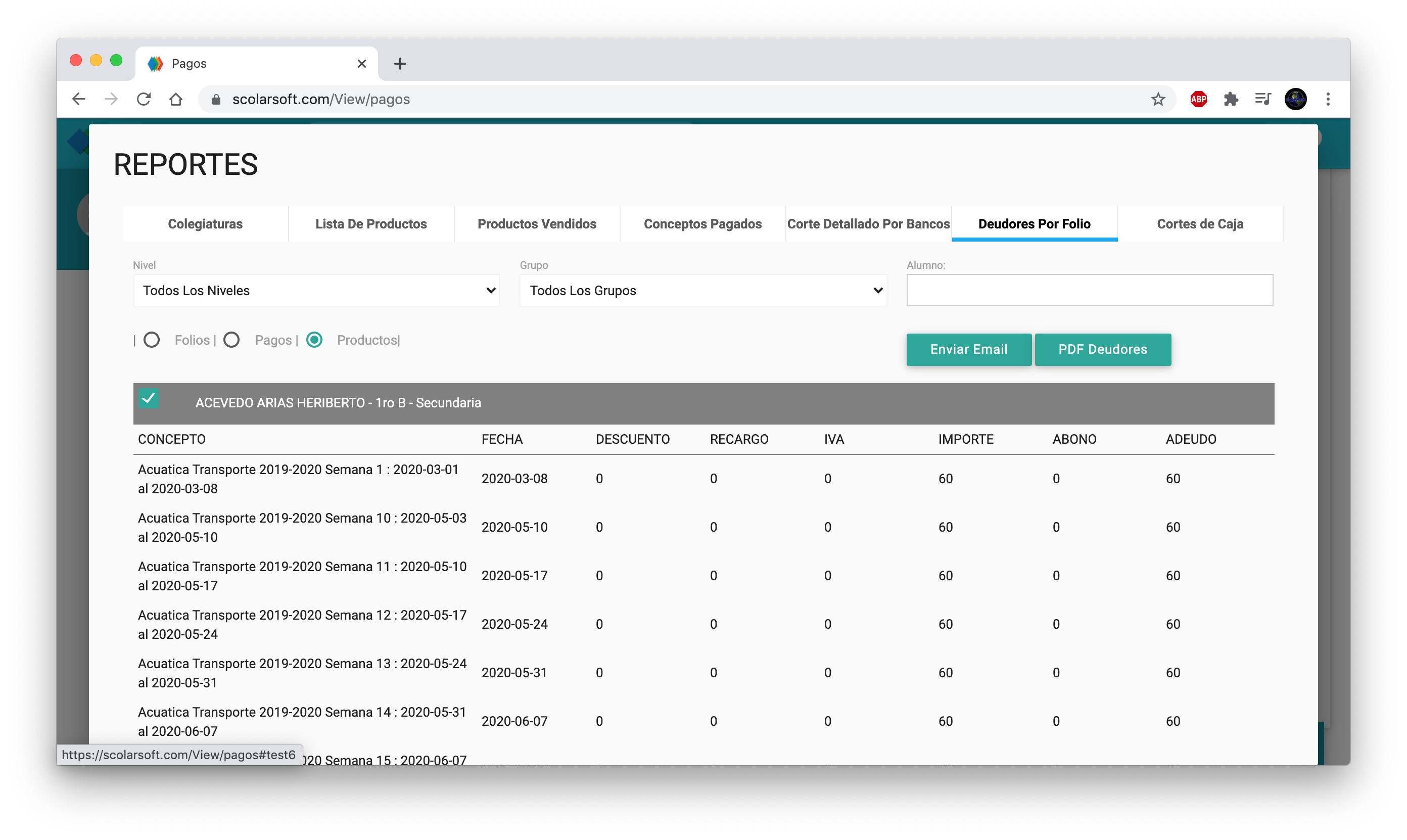Reload the Pagos page

(144, 99)
